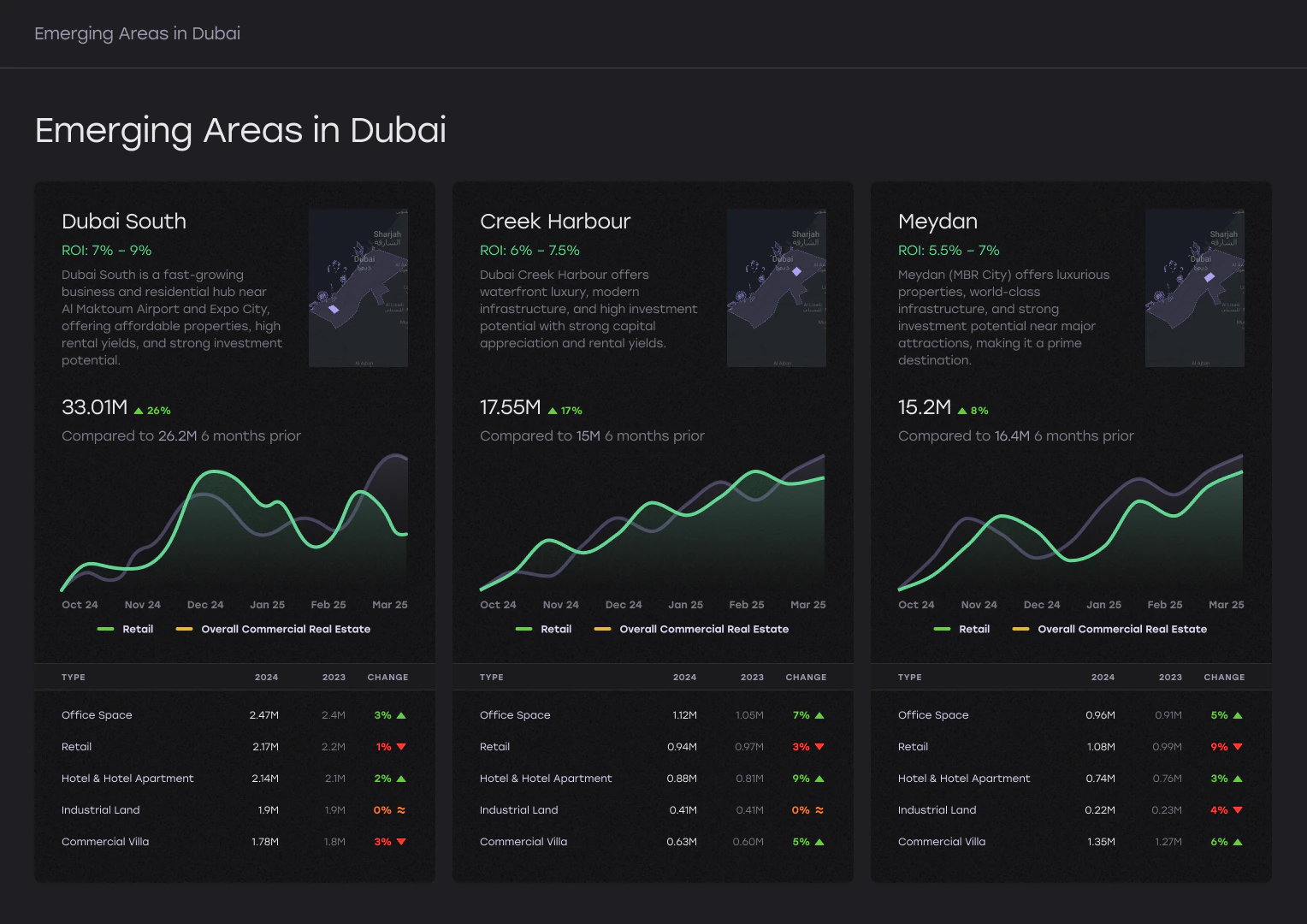Screen dimensions: 1307x924
Task: Click Creek Harbour Commercial Villa up arrow
Action: tap(819, 842)
